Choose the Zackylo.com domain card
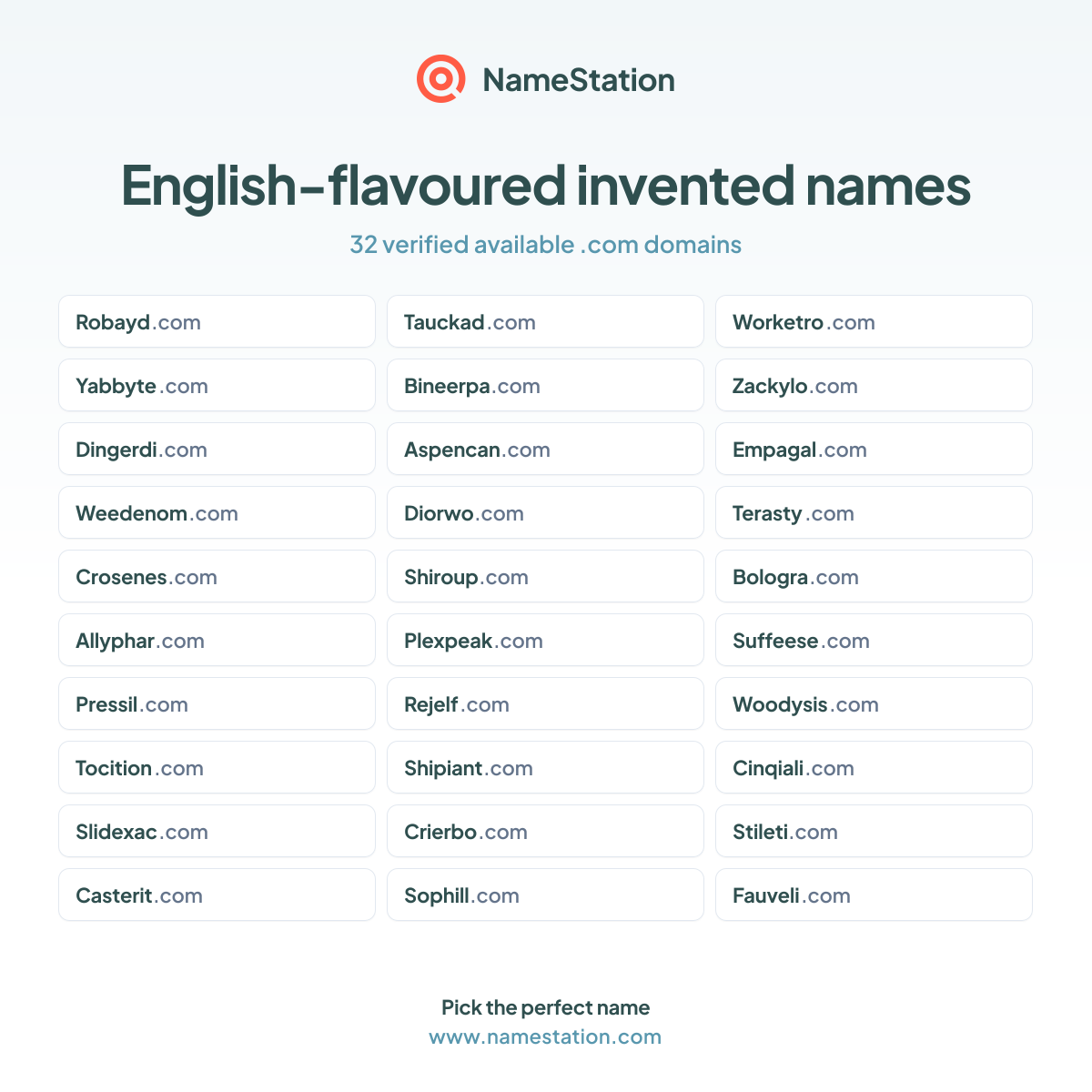The height and width of the screenshot is (1092, 1092). (x=874, y=385)
